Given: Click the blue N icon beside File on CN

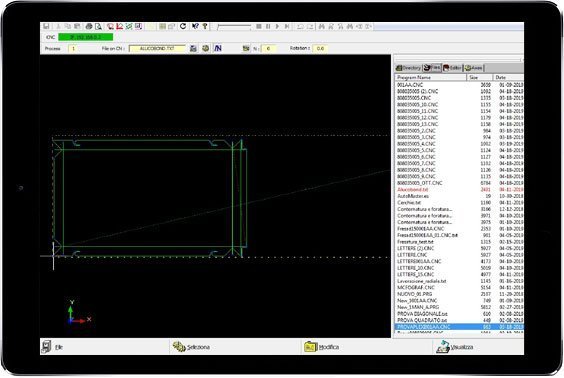Looking at the screenshot, I should (x=218, y=48).
